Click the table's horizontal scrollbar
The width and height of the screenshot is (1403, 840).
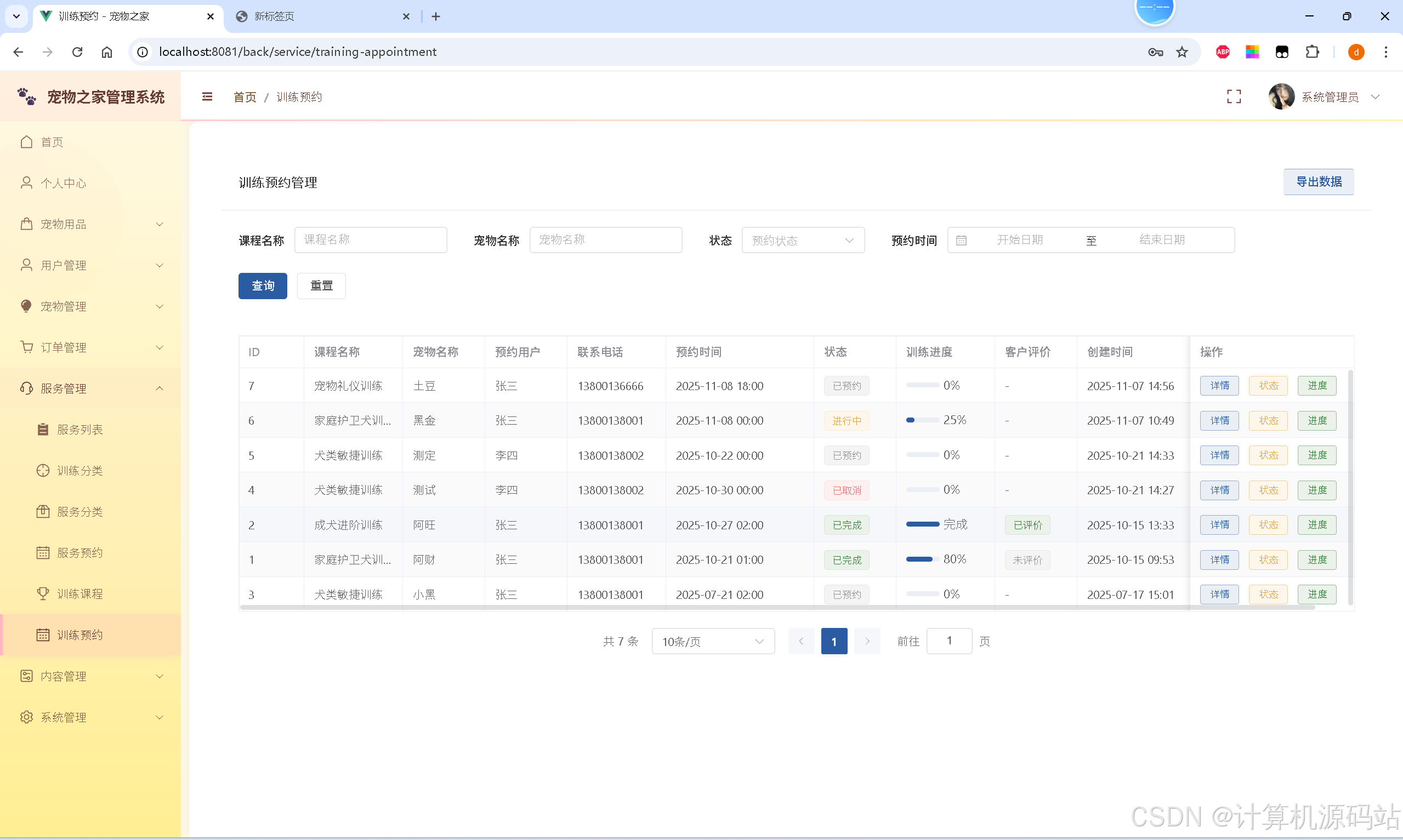[777, 607]
